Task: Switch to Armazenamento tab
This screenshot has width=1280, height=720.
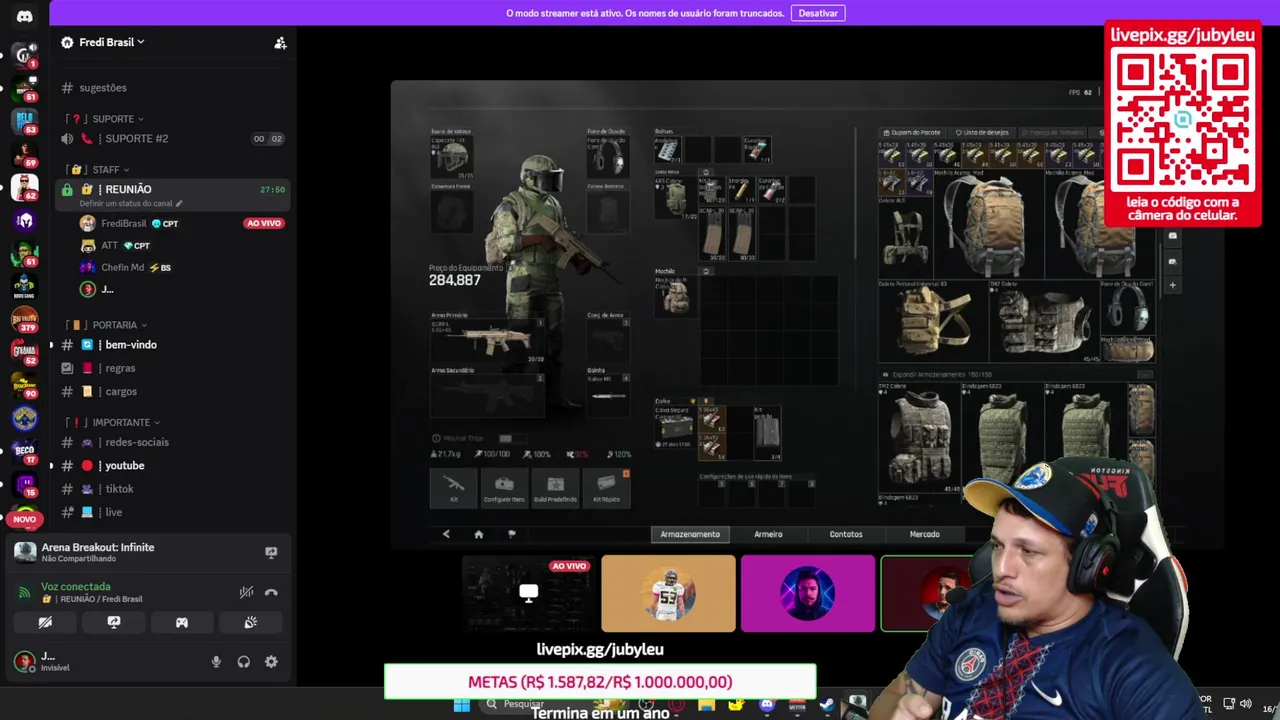Action: [690, 534]
